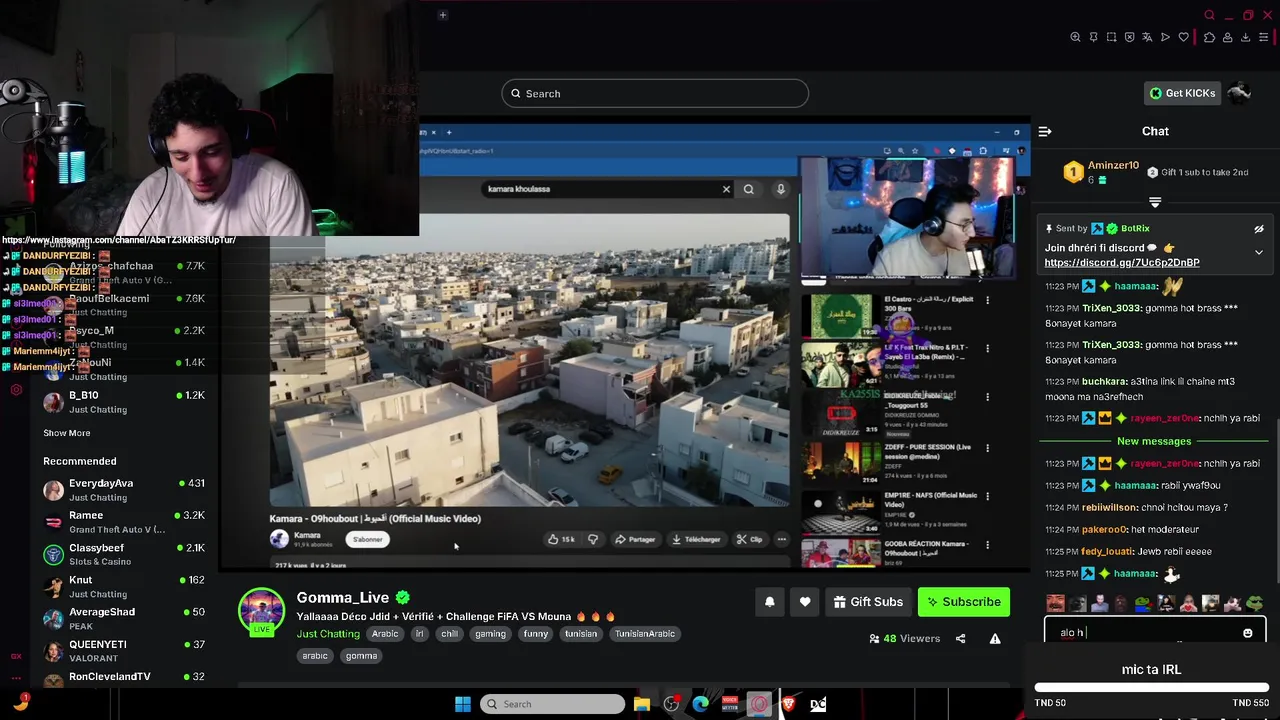Add bookmark with the heart toolbar icon

(x=1184, y=37)
